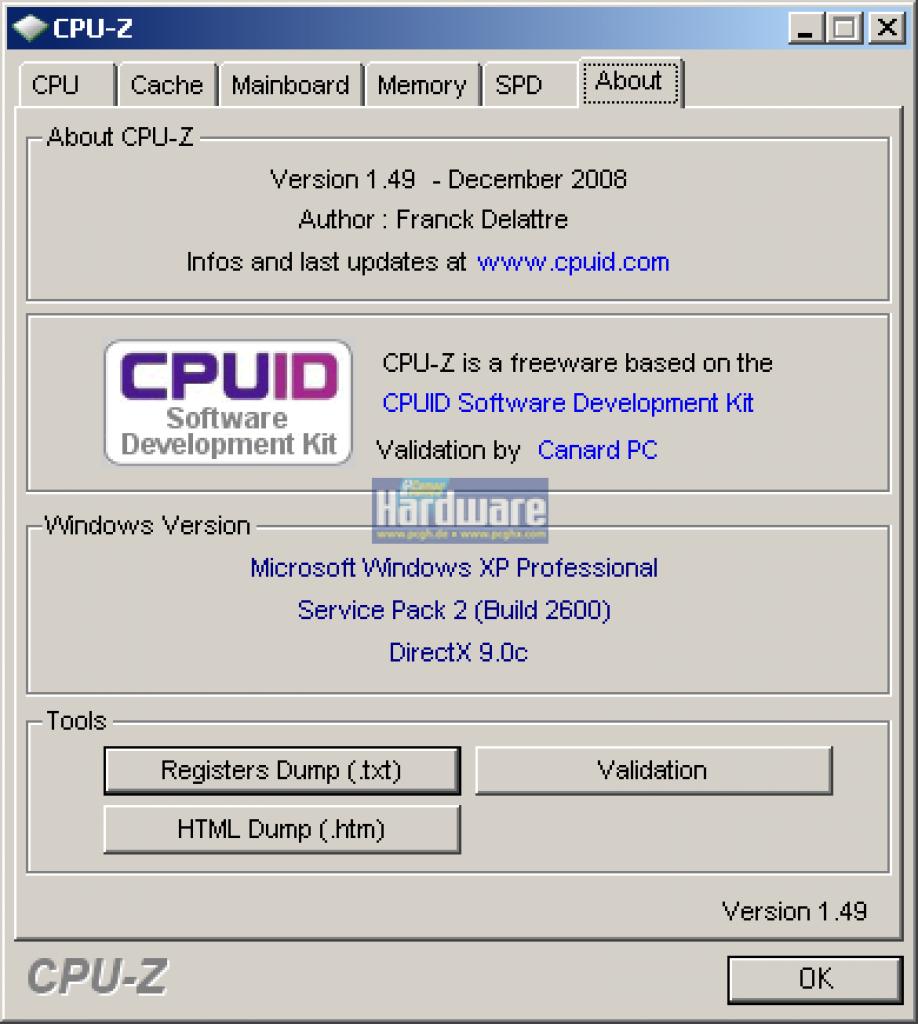
Task: Open the Canard PC link
Action: coord(597,450)
